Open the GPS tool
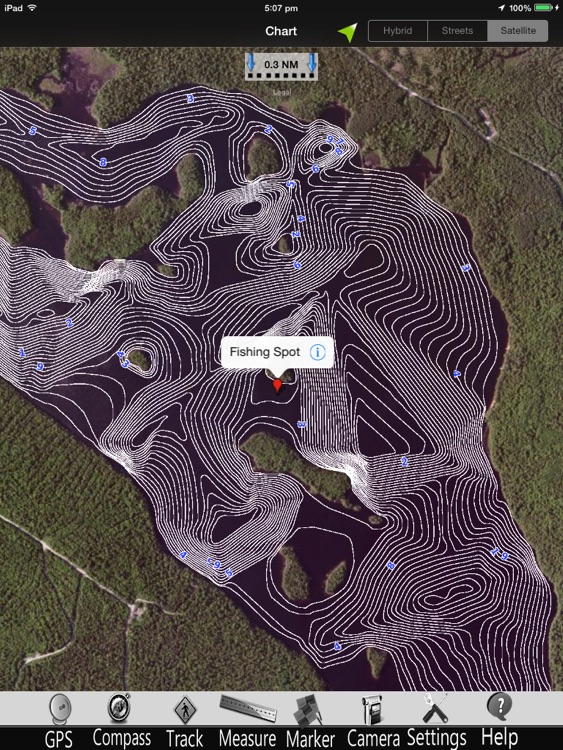563x750 pixels. [x=59, y=720]
